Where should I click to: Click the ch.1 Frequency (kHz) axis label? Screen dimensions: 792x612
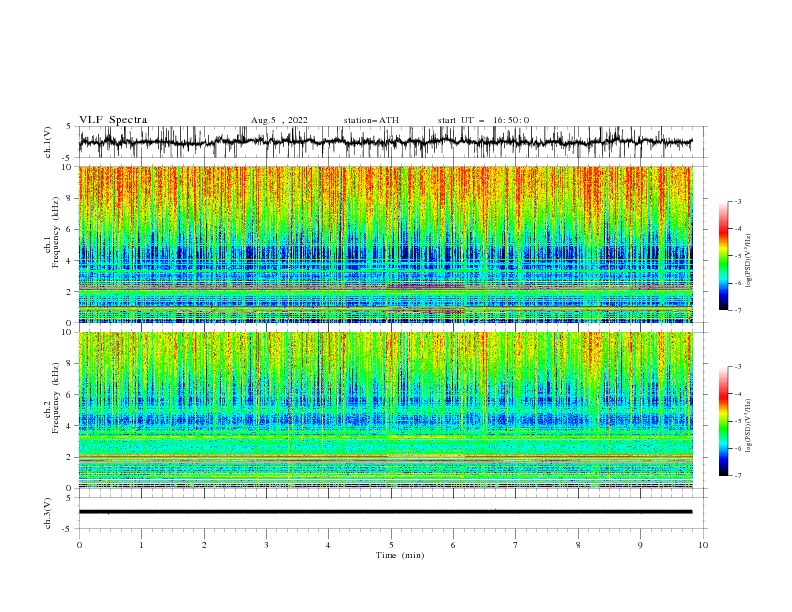click(52, 232)
